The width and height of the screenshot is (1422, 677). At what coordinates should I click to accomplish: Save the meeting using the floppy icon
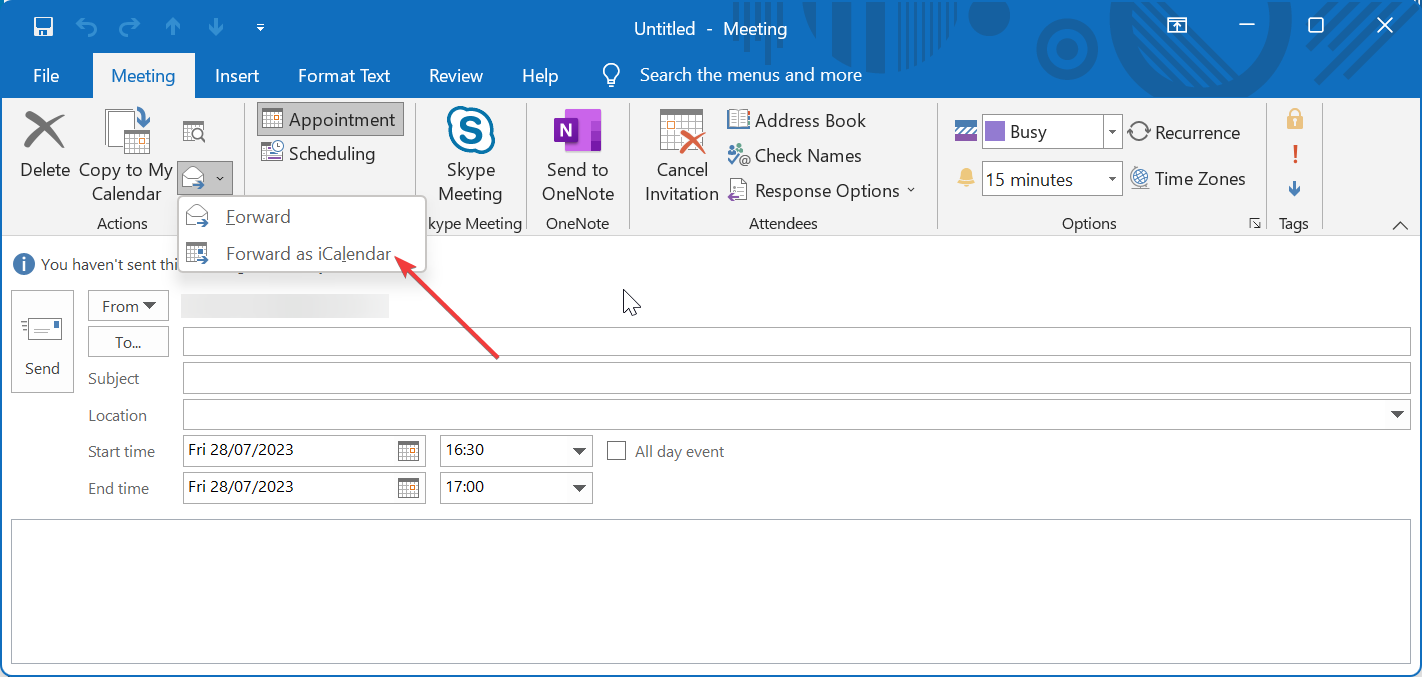pyautogui.click(x=44, y=27)
